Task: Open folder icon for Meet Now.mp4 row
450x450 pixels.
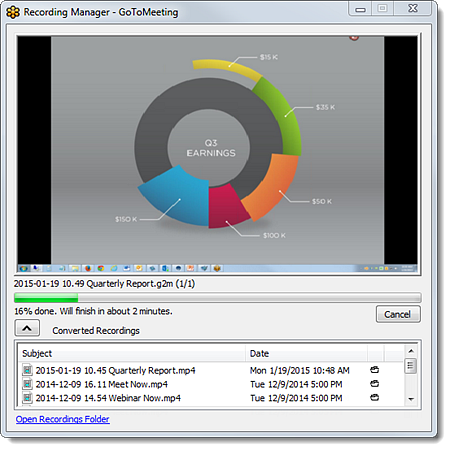Action: [375, 384]
